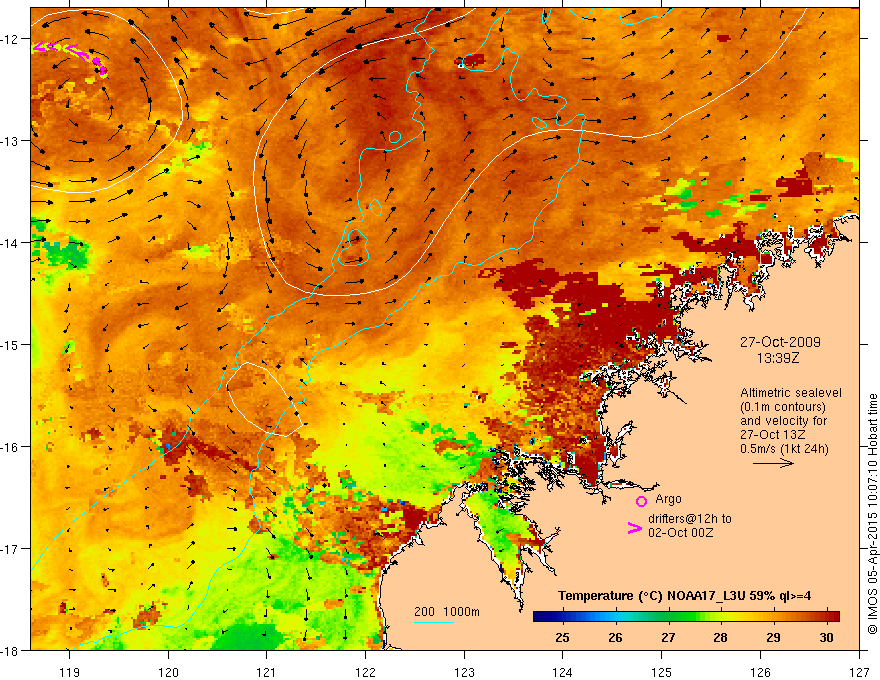Click the 'Altimetric sealevel' legend text

[791, 393]
